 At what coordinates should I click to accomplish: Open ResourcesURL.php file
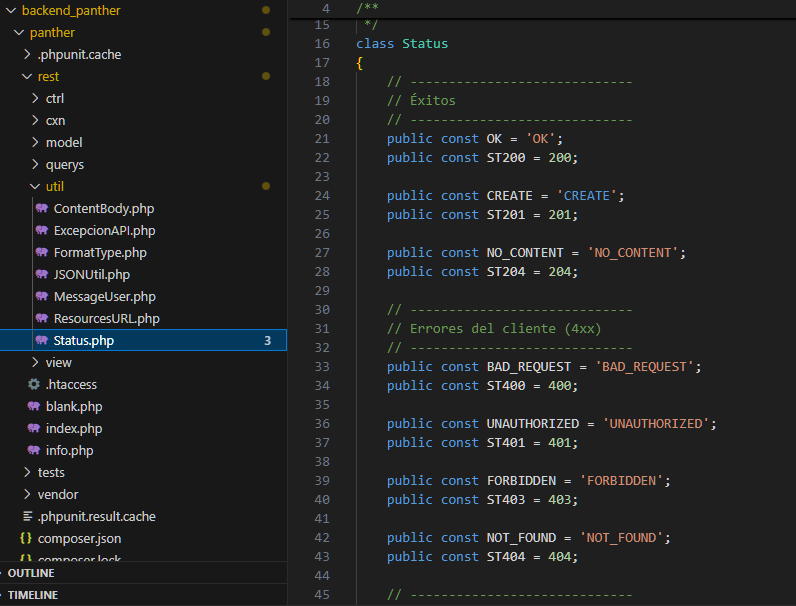107,319
